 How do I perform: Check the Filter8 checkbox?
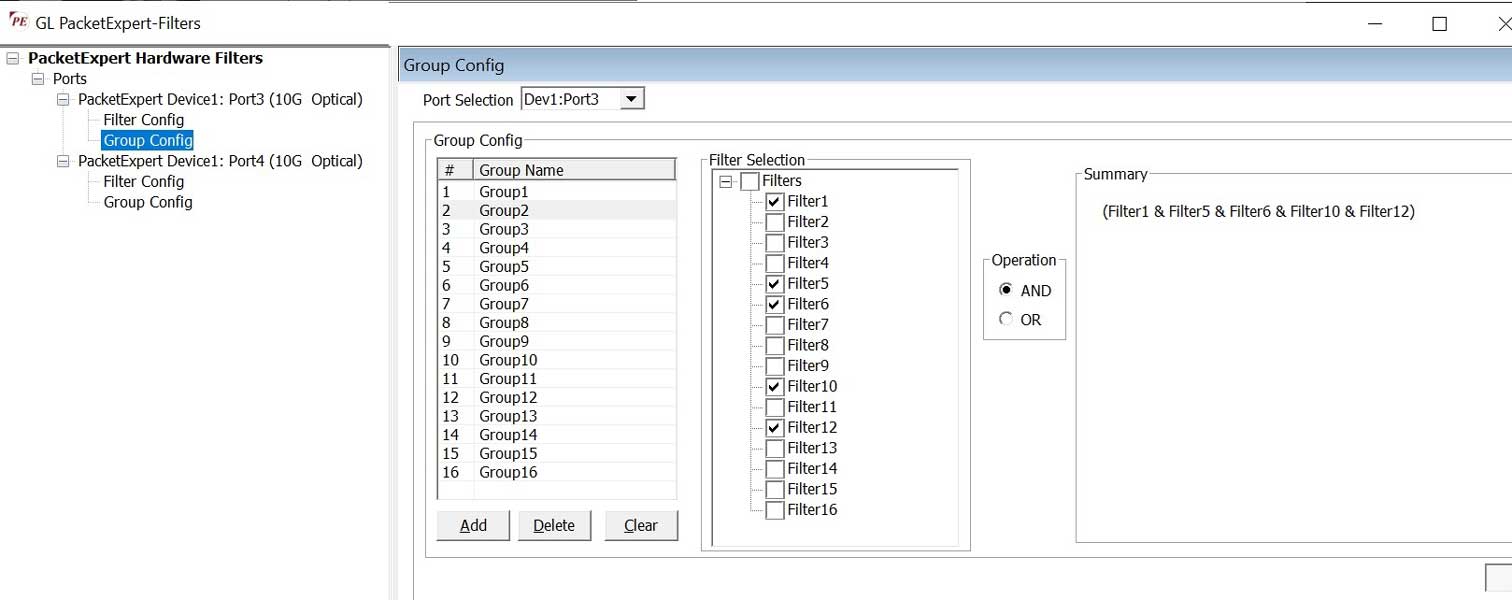point(775,345)
